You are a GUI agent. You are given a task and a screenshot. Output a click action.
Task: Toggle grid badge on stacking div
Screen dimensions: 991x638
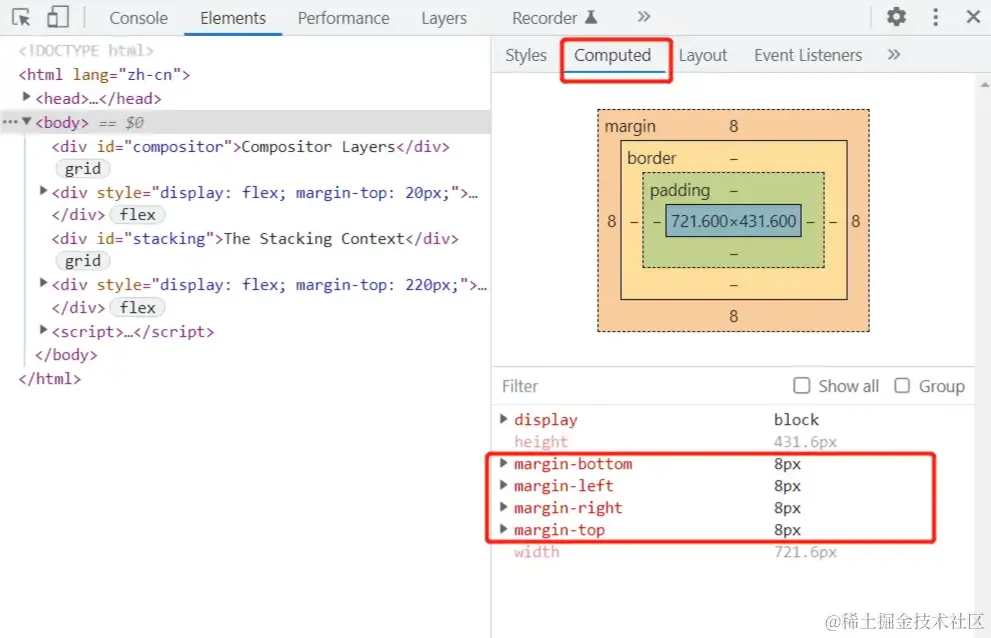click(x=83, y=261)
